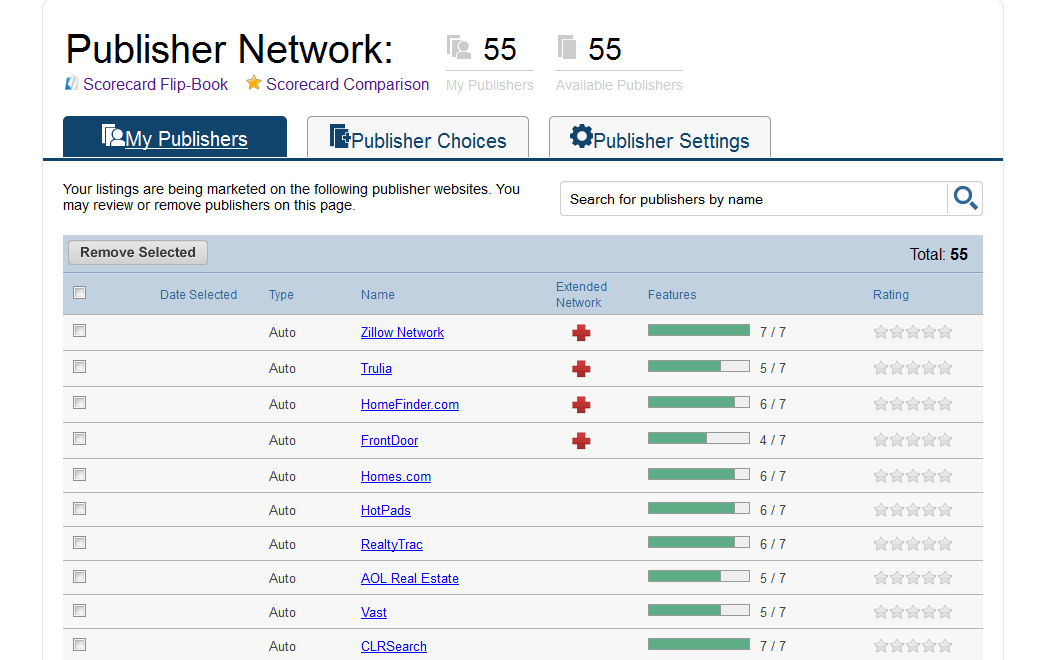Click the Homes.com star rating
This screenshot has height=660, width=1046.
click(913, 476)
